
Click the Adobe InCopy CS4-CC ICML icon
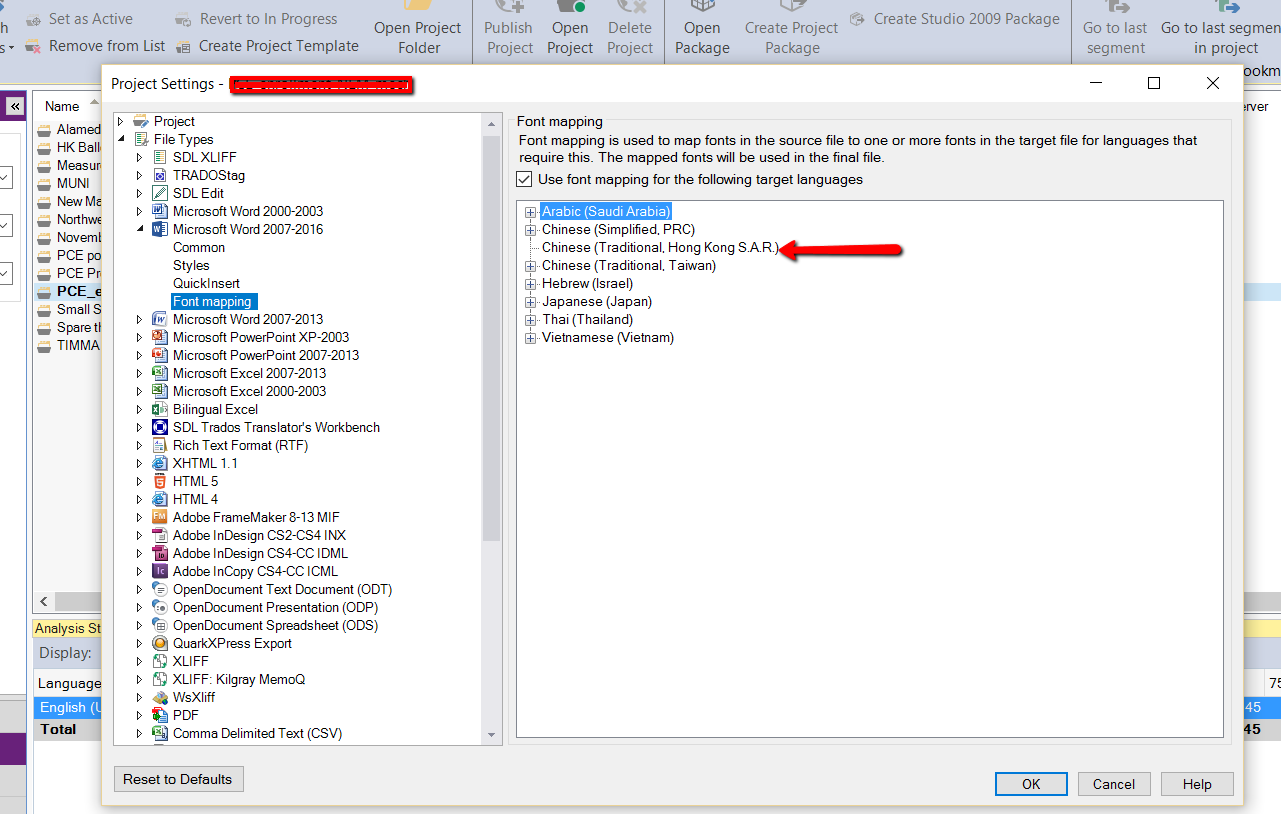tap(159, 571)
